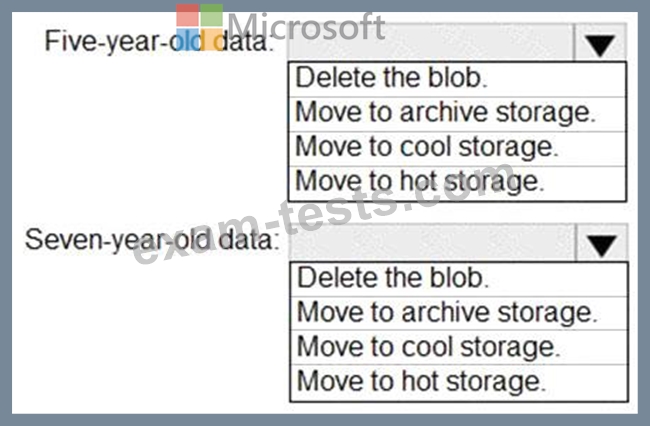The height and width of the screenshot is (426, 650).
Task: Click the green square of Microsoft logo
Action: pos(211,17)
